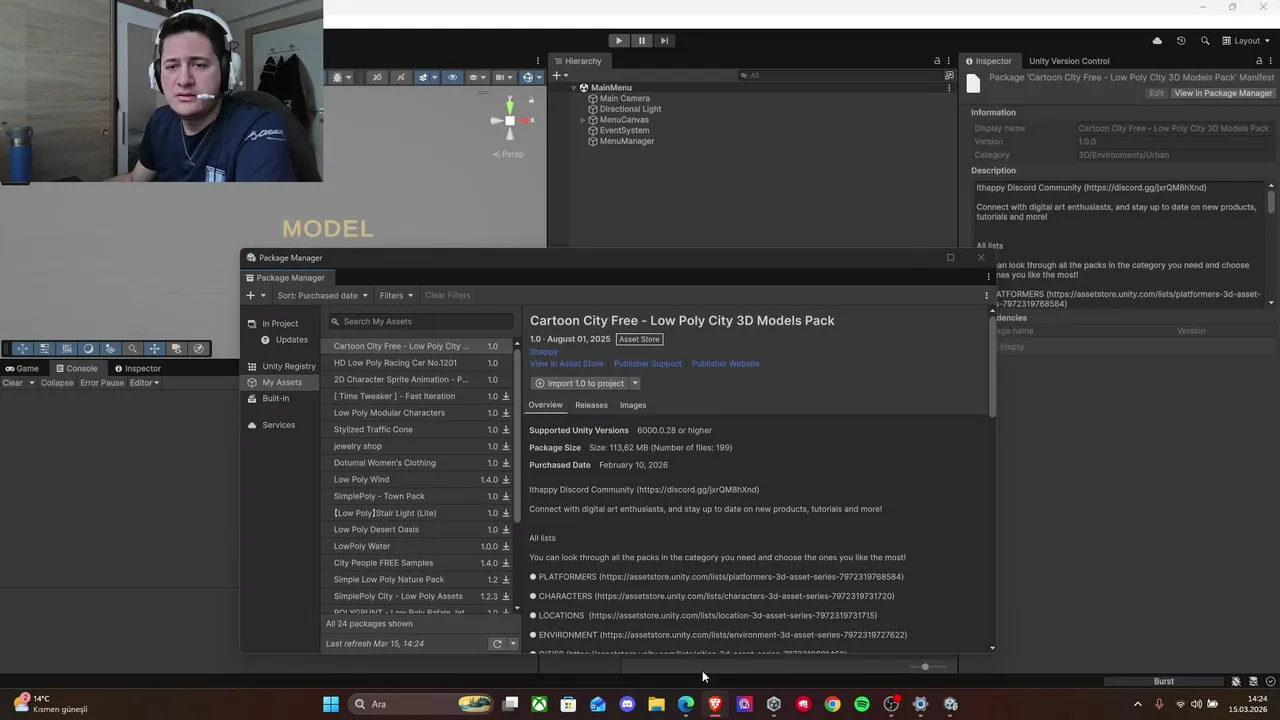
Task: Toggle the orientation gizmo lock icon
Action: point(531,100)
